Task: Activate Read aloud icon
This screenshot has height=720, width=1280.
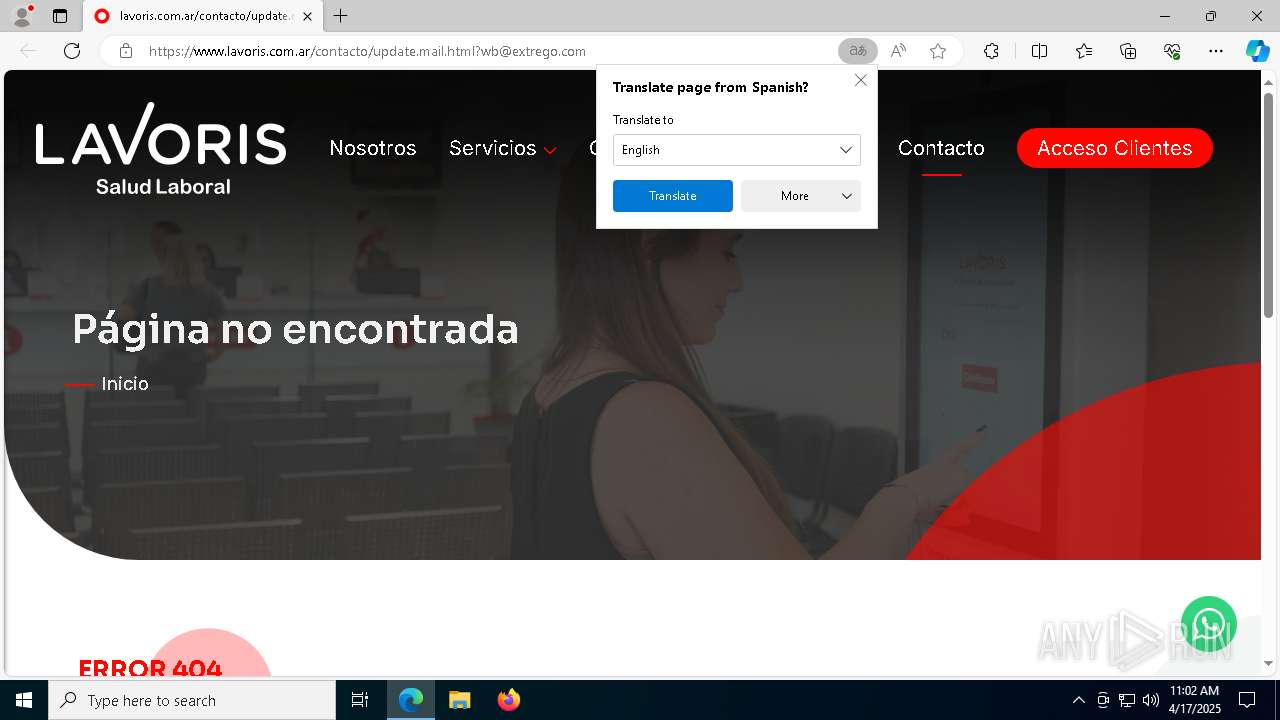Action: pos(898,51)
